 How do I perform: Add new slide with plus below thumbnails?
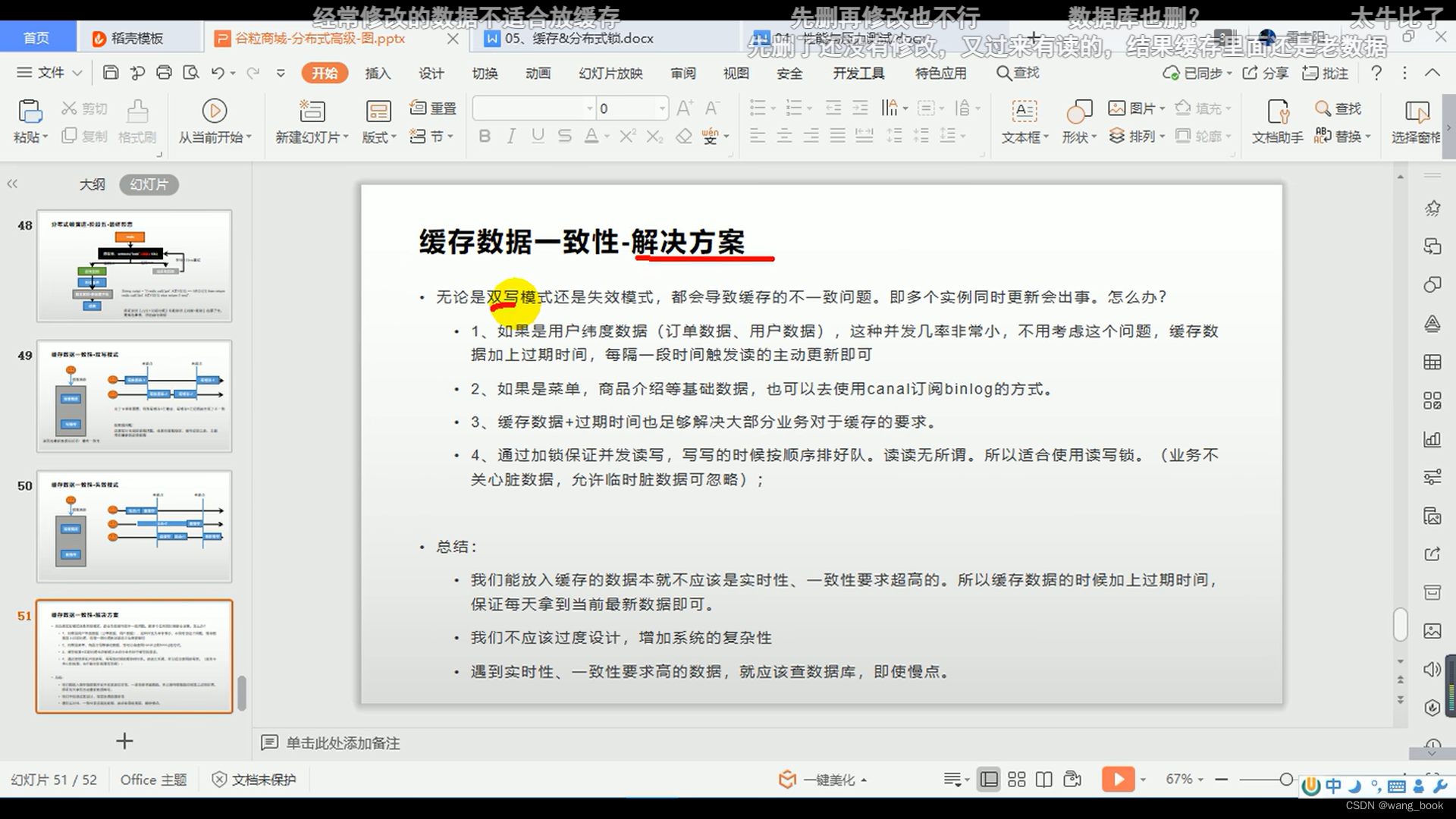(x=124, y=741)
